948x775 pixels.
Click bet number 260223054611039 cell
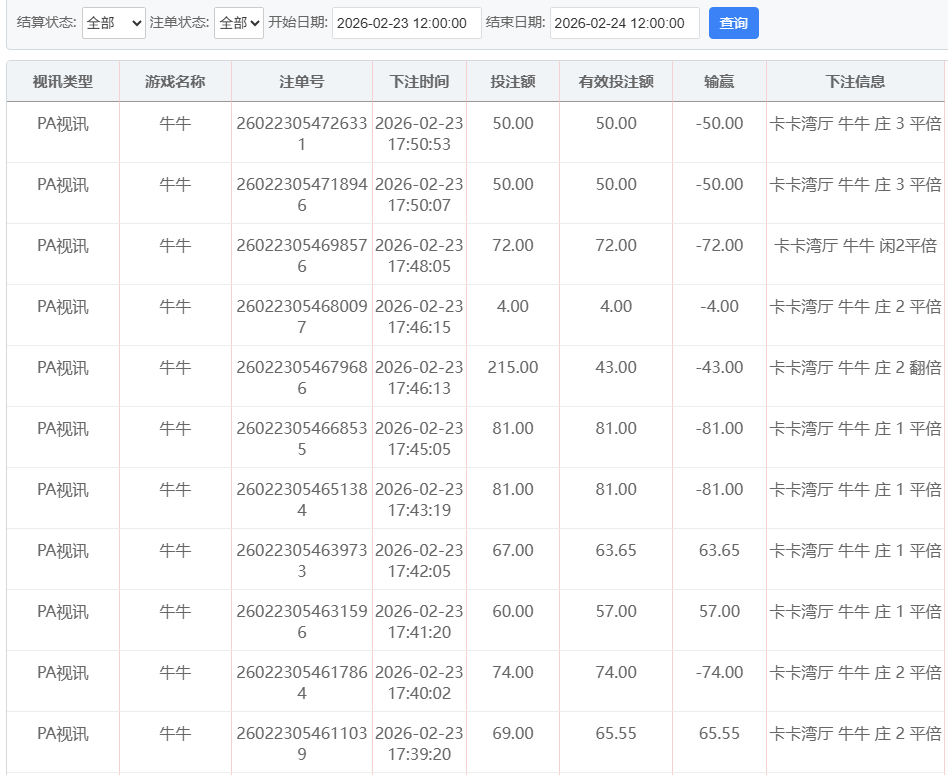click(301, 743)
